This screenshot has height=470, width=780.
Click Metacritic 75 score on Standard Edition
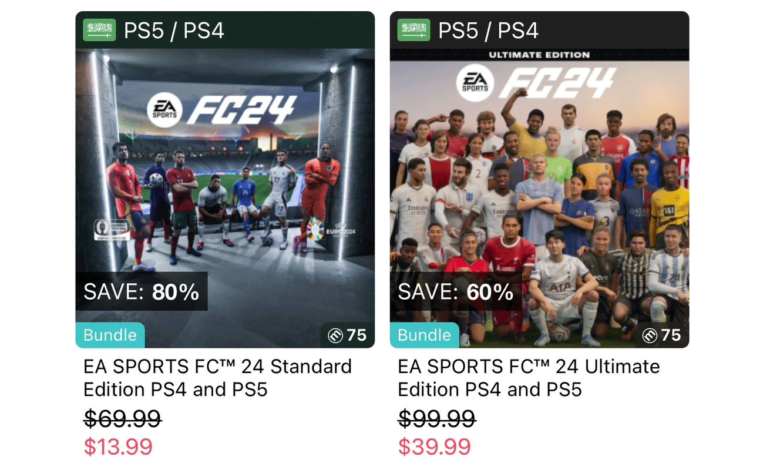coord(347,335)
